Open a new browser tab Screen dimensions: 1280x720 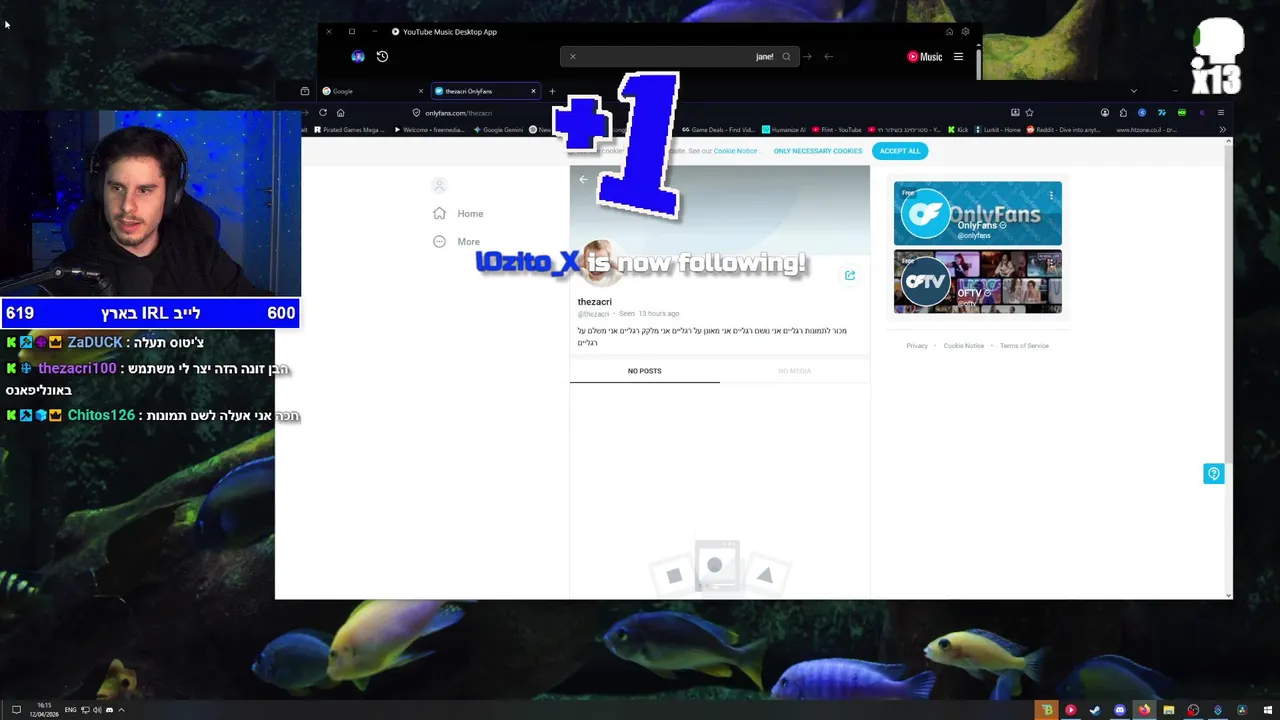[x=551, y=91]
